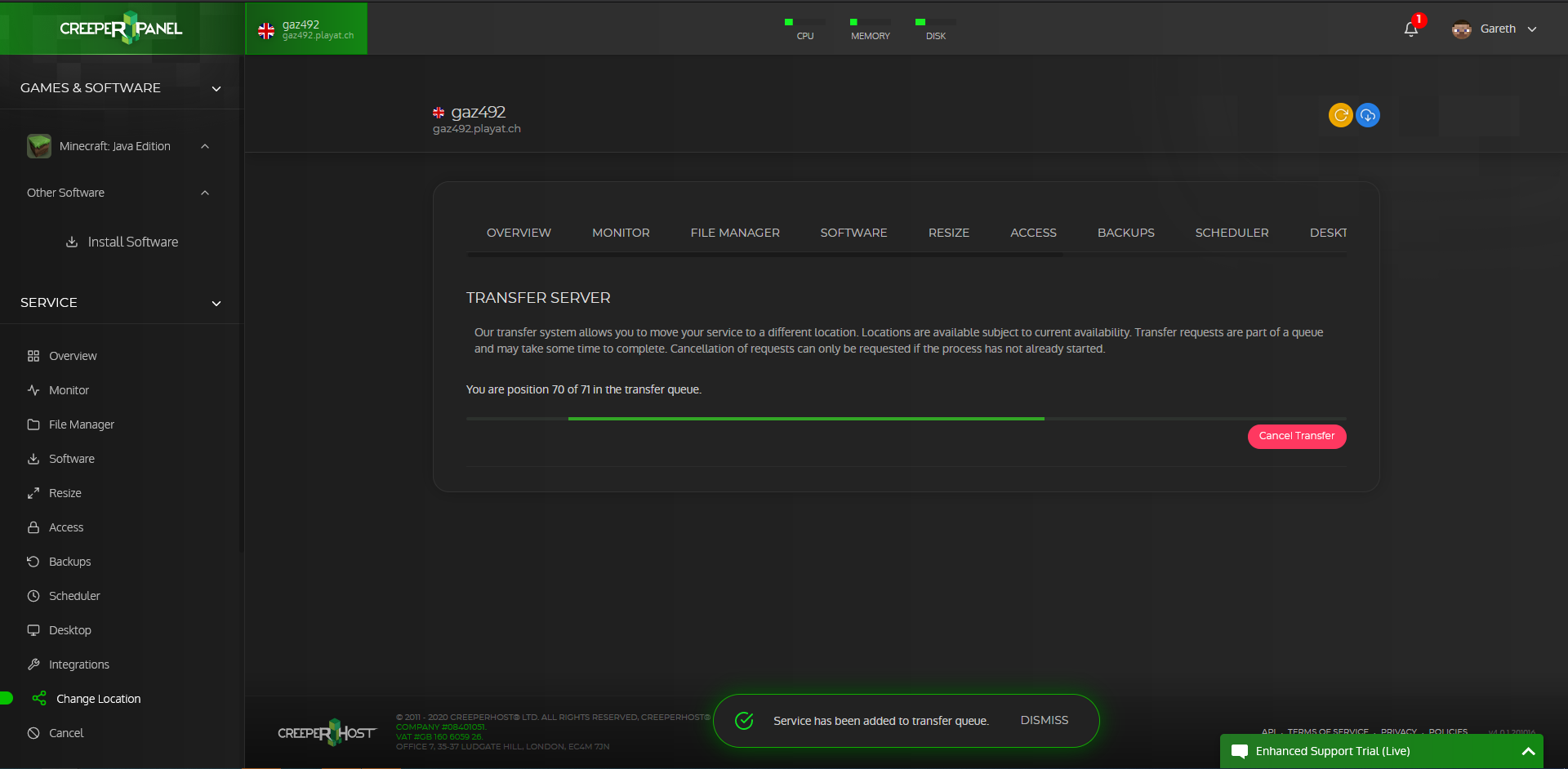The width and height of the screenshot is (1568, 769).
Task: Open File Manager in the sidebar
Action: [x=81, y=425]
